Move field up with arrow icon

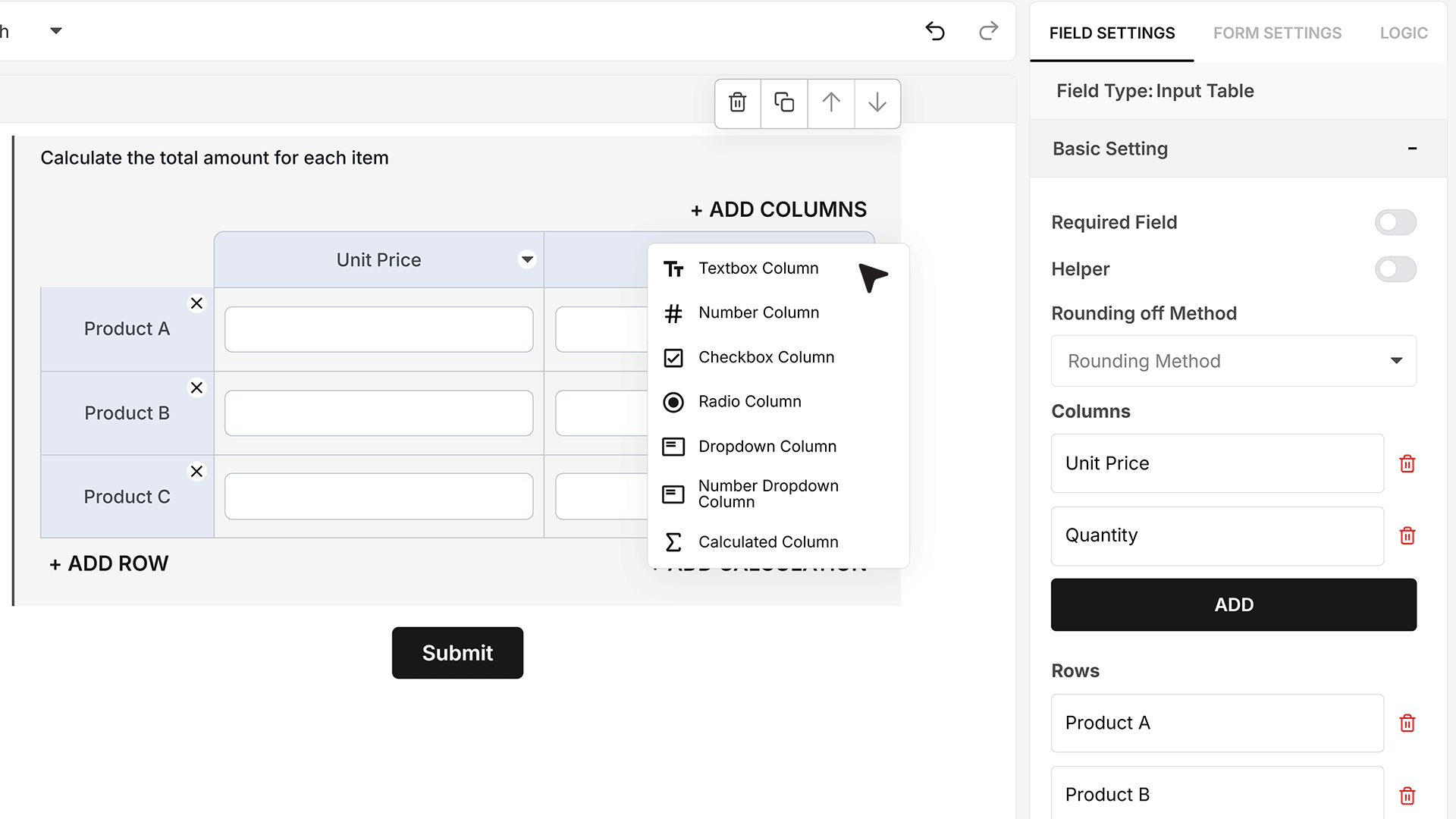pos(831,103)
